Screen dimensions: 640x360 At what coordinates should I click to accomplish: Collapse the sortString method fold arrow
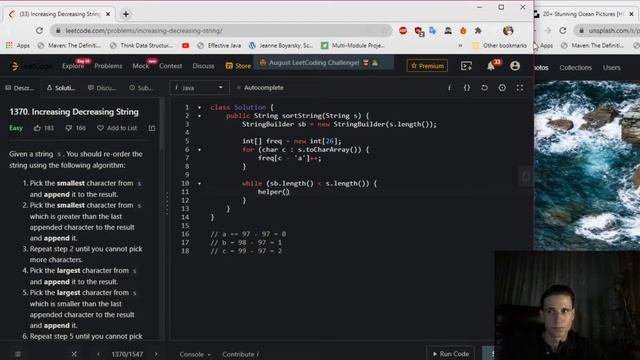(200, 116)
